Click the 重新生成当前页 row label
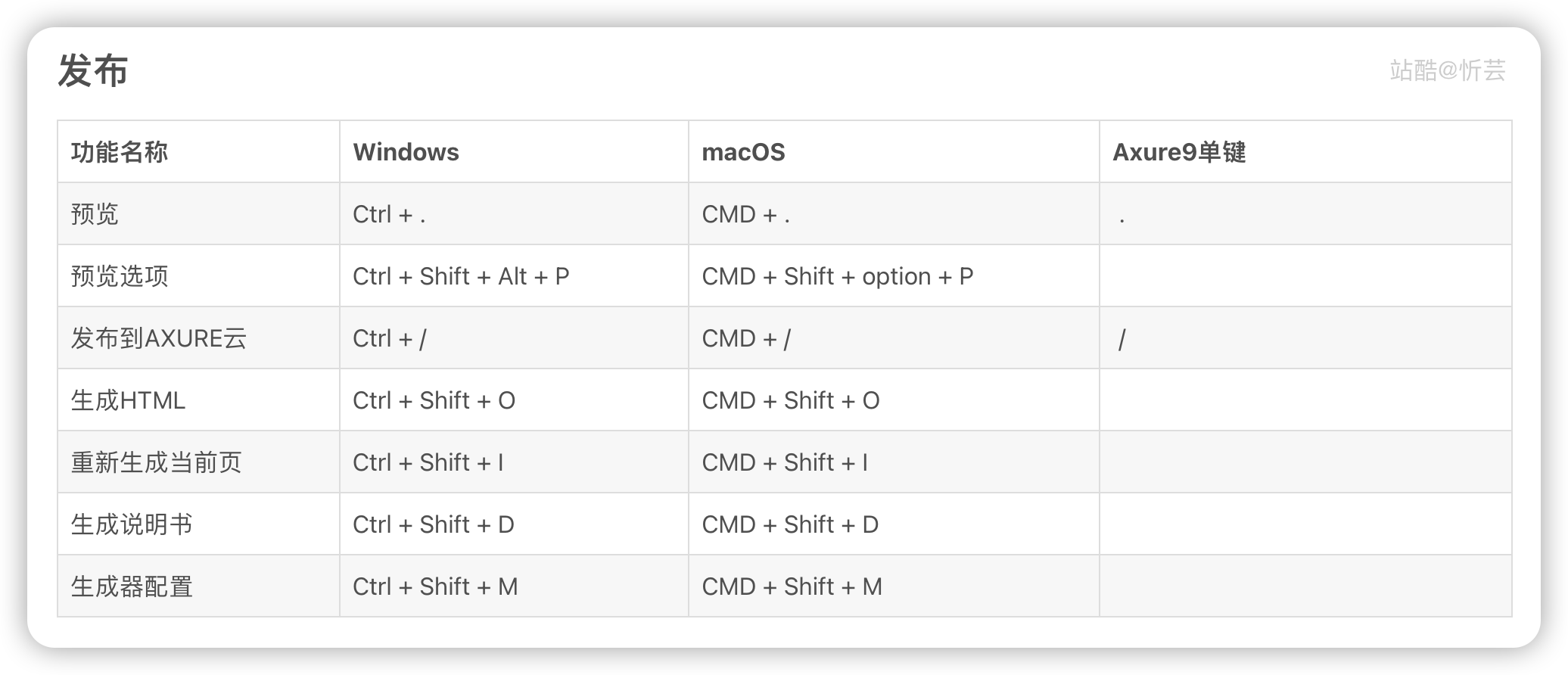This screenshot has width=1568, height=675. (157, 462)
